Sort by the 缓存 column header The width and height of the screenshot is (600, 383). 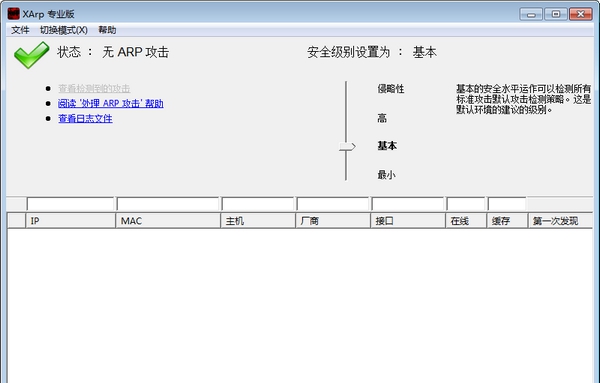pos(507,221)
